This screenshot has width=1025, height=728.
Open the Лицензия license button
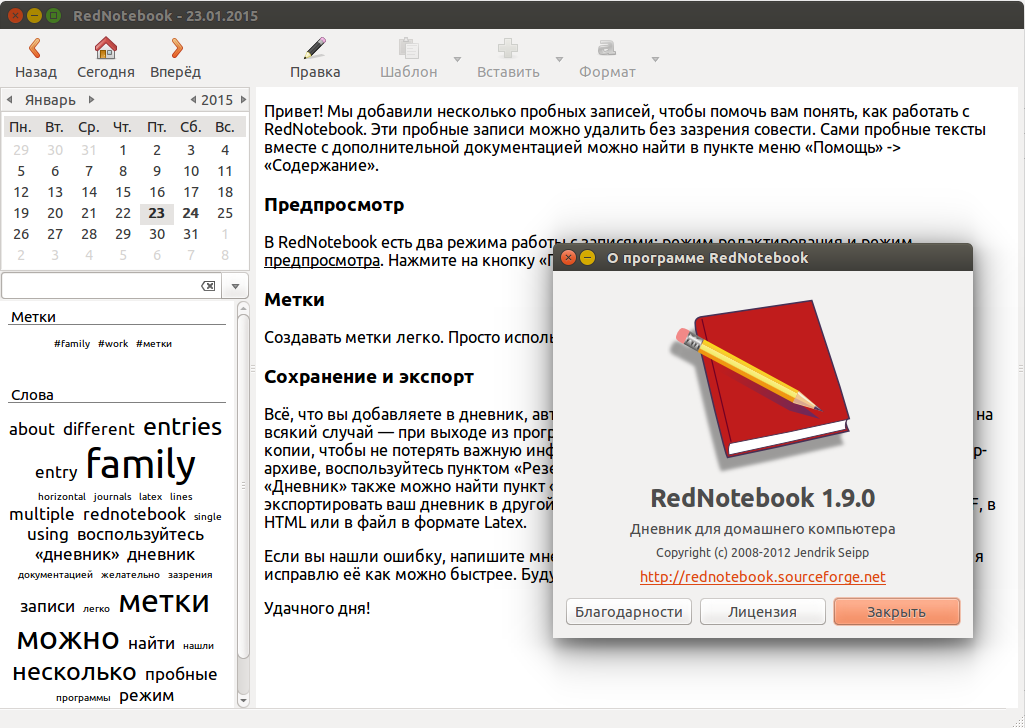pyautogui.click(x=762, y=612)
